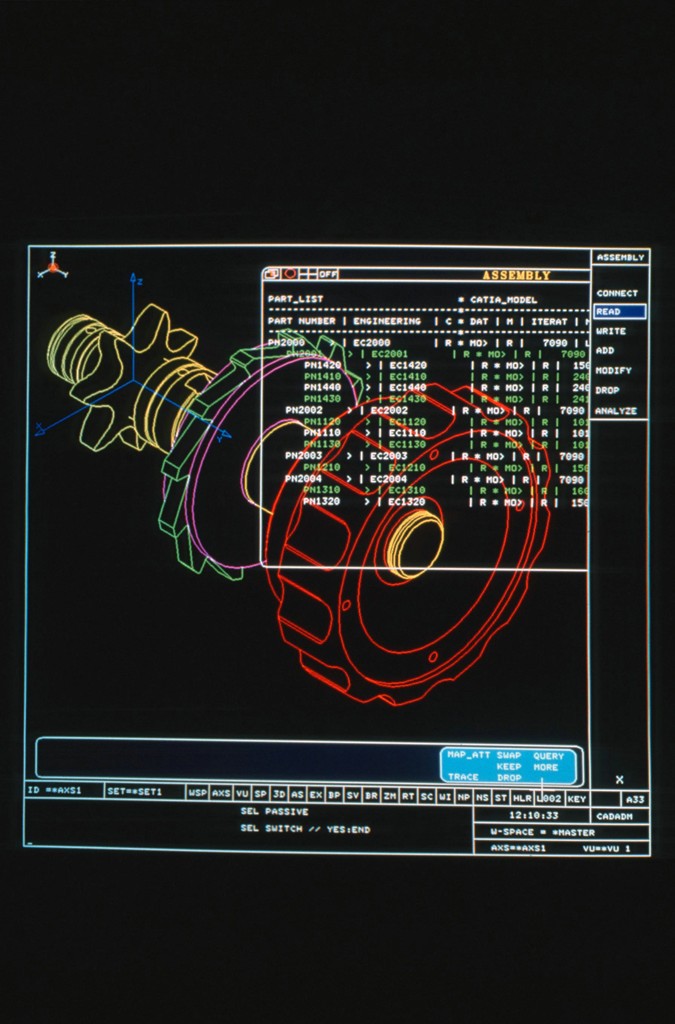Select the ZM zoom function in bottom bar
The image size is (675, 1024).
click(390, 794)
